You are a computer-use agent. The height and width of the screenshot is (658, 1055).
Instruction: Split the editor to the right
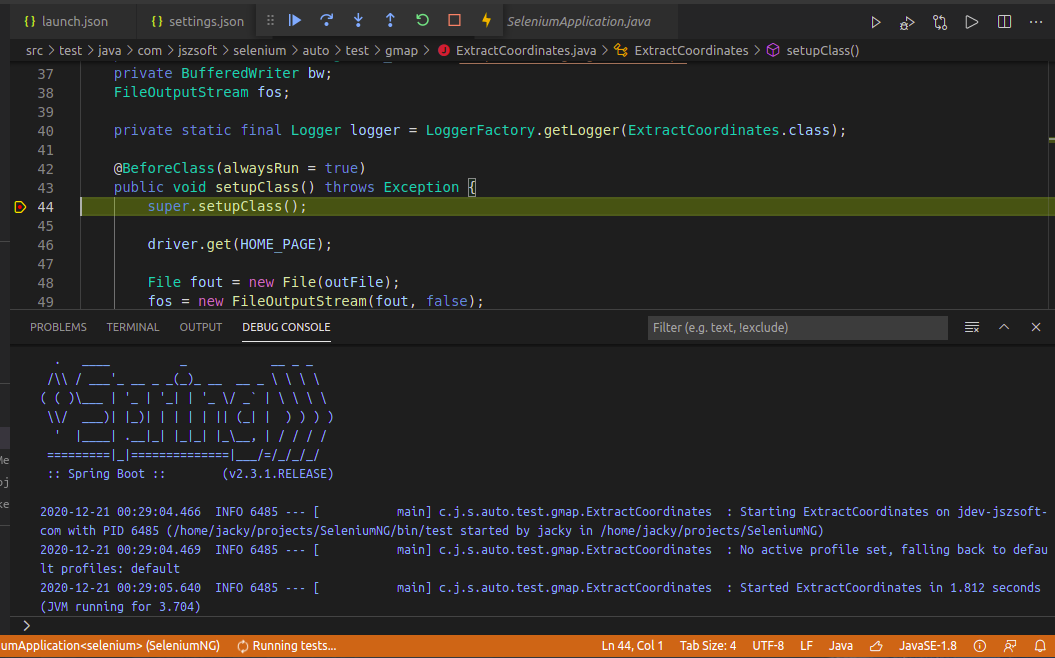[1005, 22]
